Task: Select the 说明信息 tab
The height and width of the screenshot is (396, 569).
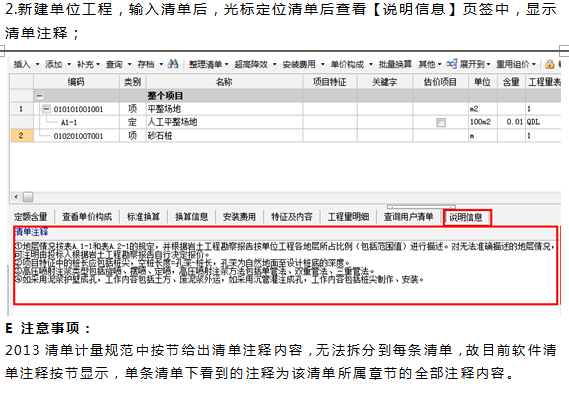Action: [x=467, y=217]
